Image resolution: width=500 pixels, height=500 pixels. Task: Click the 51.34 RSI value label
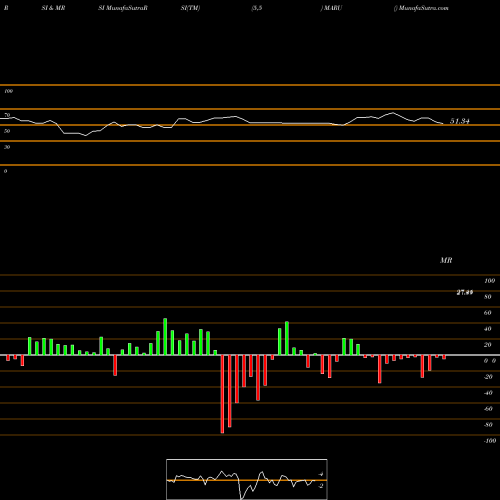pyautogui.click(x=460, y=121)
